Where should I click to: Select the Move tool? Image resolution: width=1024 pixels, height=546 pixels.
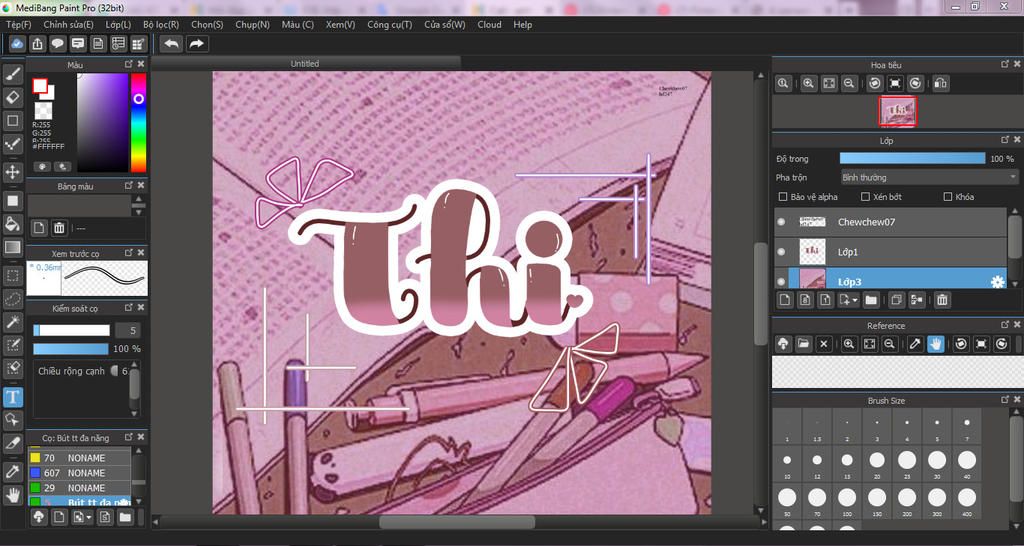pyautogui.click(x=12, y=172)
